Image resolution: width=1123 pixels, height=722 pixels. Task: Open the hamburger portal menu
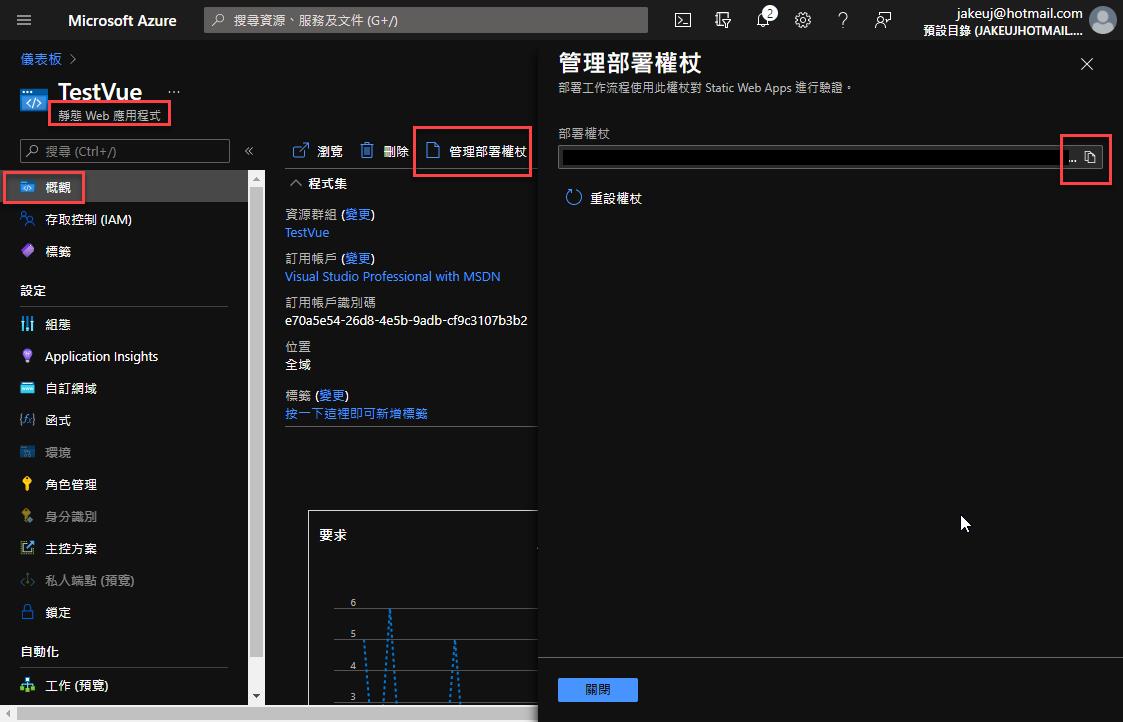(25, 20)
